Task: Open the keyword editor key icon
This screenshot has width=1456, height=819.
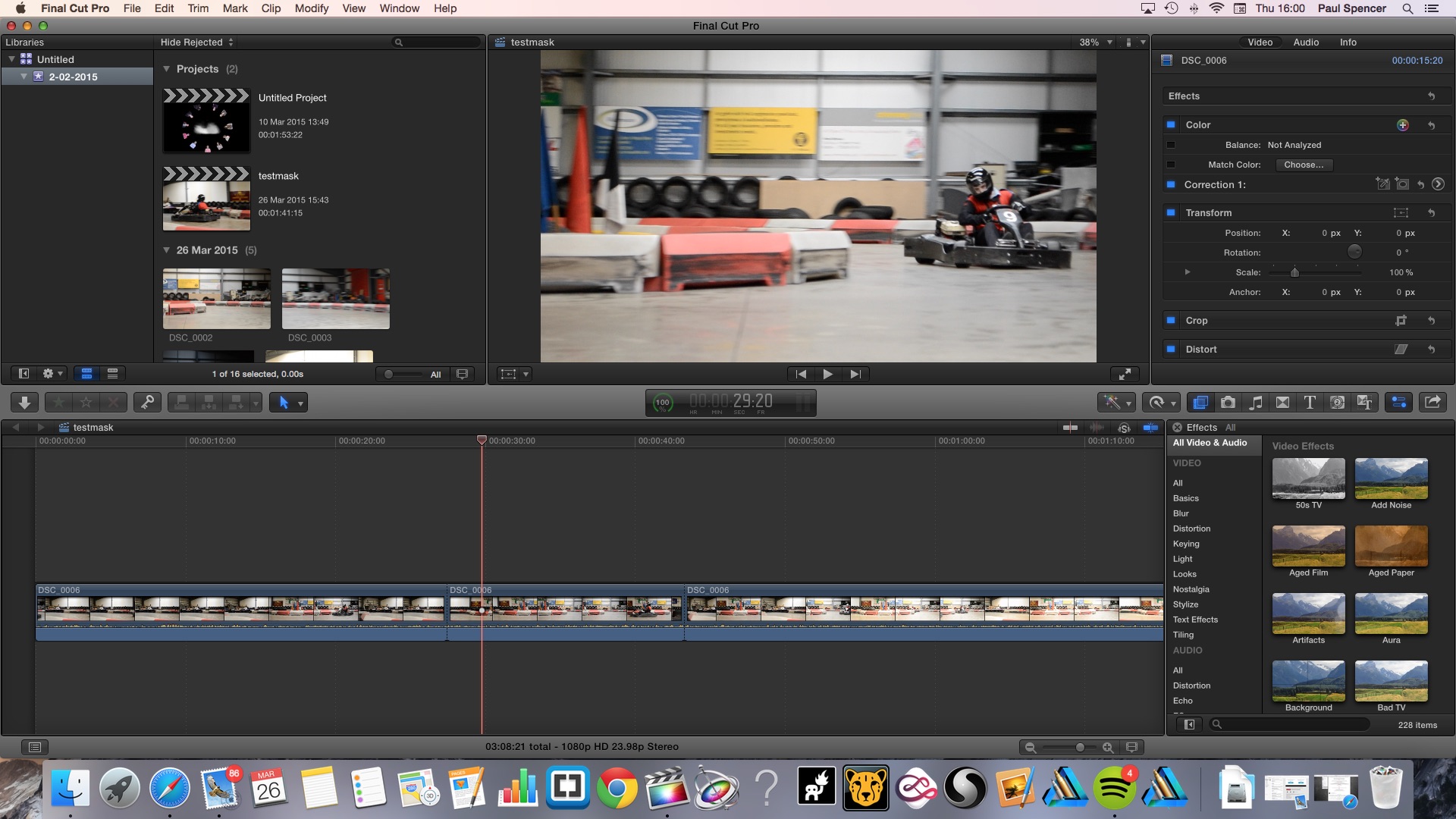Action: pos(147,403)
